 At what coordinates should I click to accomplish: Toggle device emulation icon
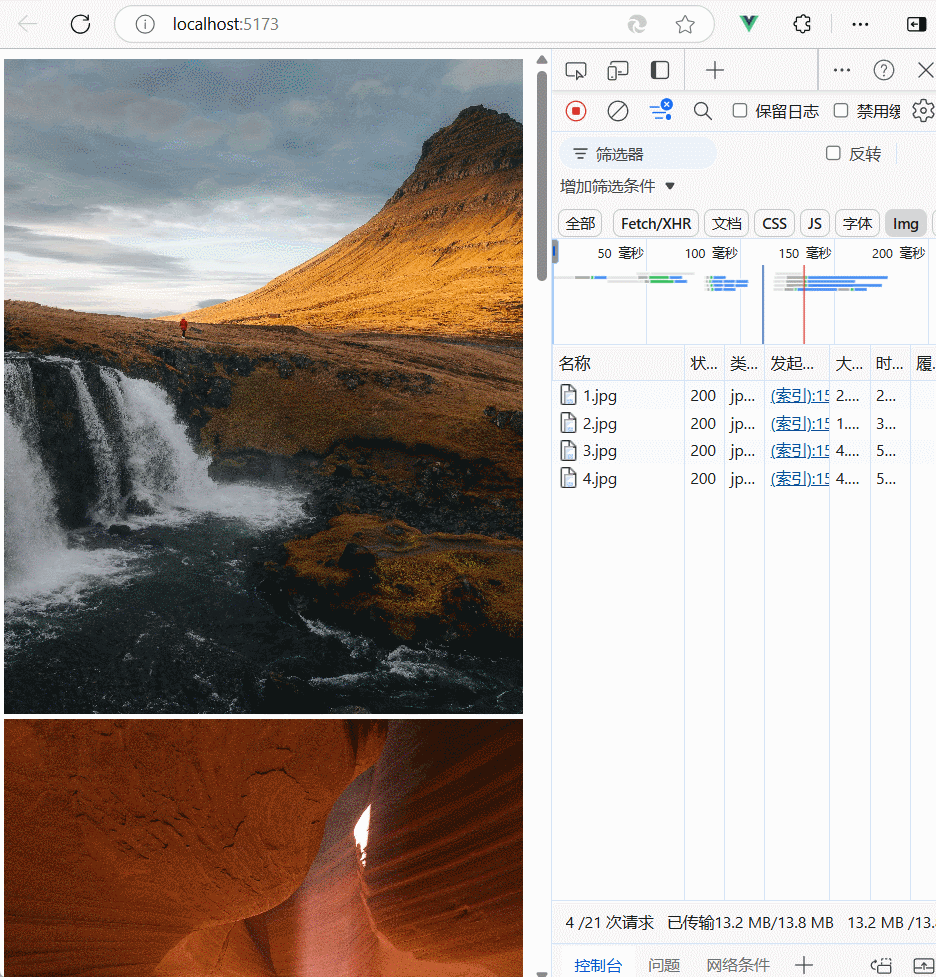618,70
